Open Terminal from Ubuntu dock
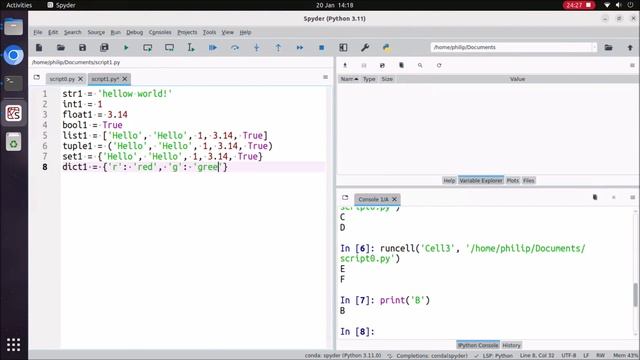Screen dimensions: 640x360 tap(13, 83)
